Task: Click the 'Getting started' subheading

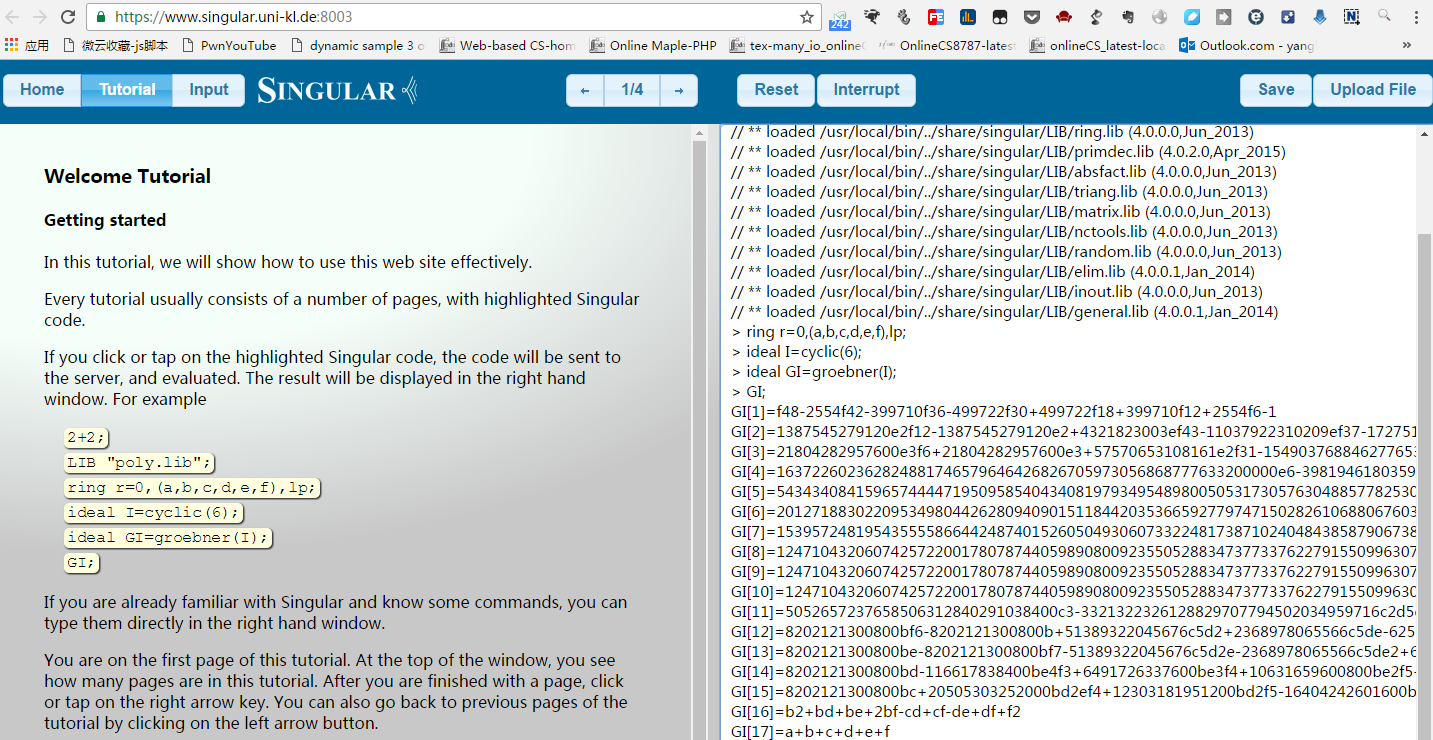Action: 105,220
